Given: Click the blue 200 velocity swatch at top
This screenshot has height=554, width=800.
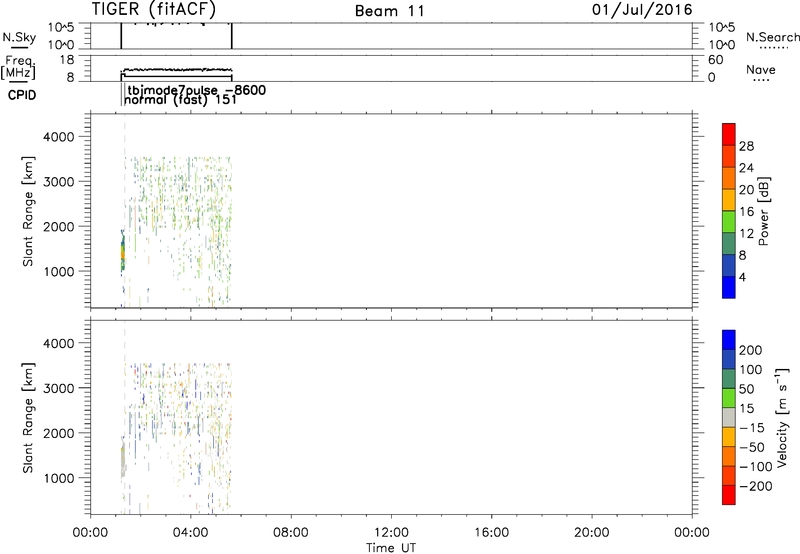Looking at the screenshot, I should pyautogui.click(x=729, y=340).
